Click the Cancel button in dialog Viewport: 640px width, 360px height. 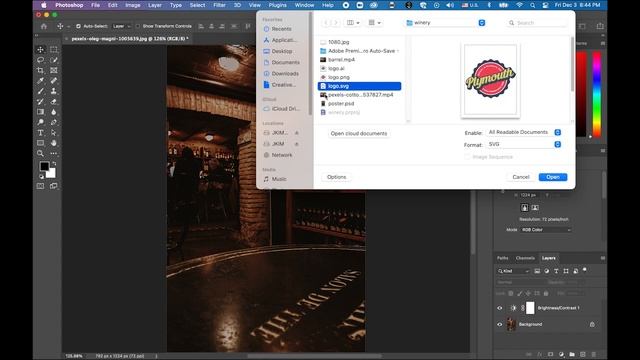pyautogui.click(x=521, y=177)
